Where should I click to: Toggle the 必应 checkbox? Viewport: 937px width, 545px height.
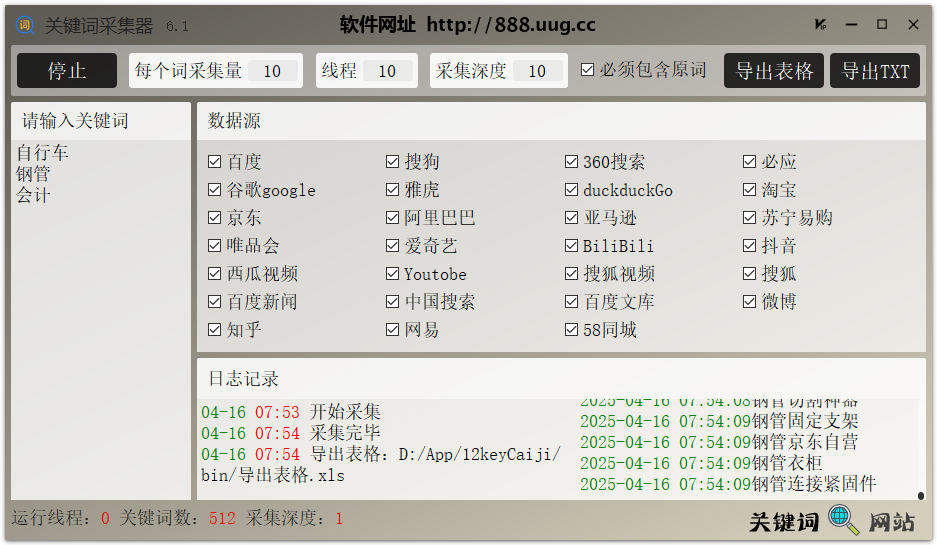(x=749, y=161)
